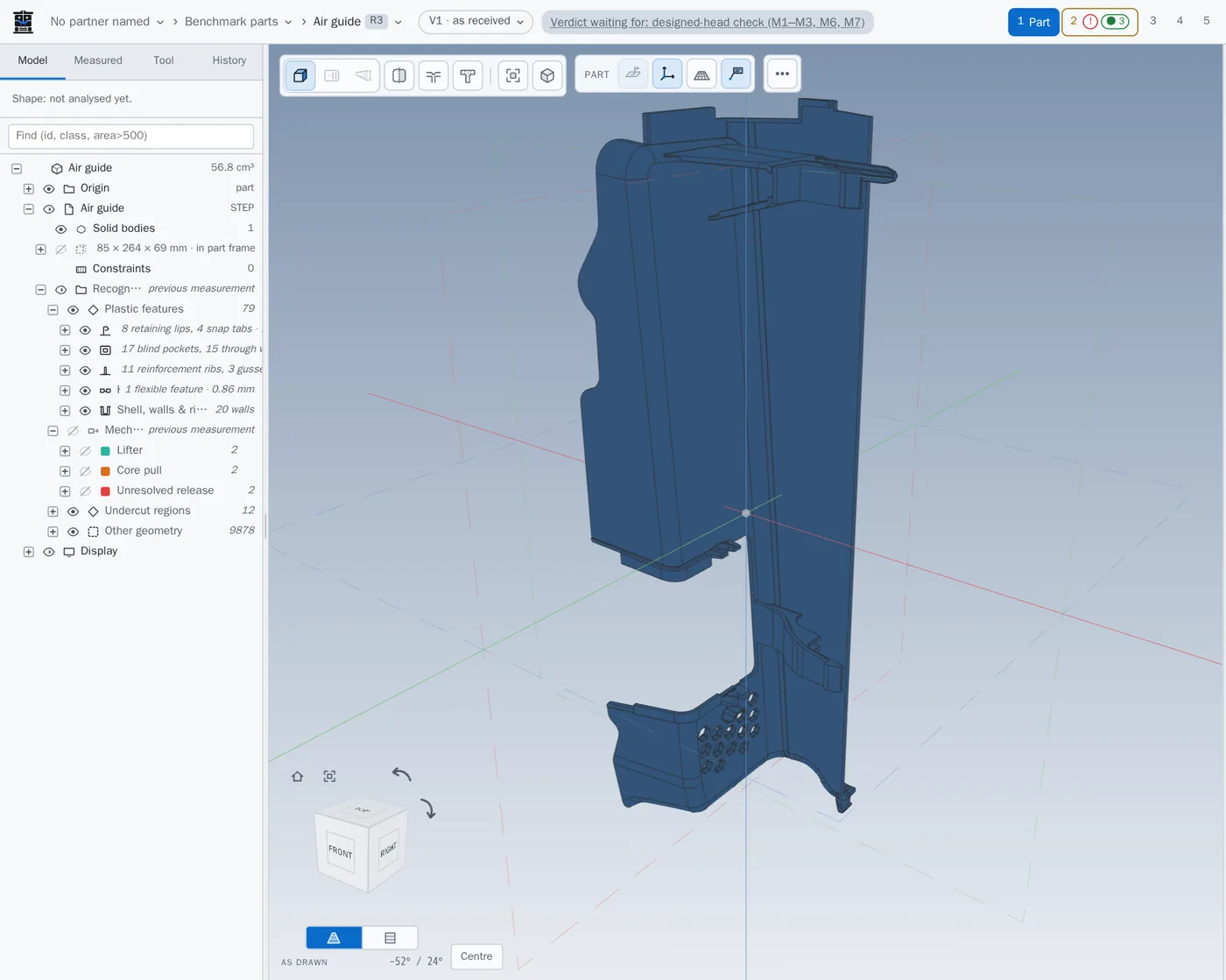Viewport: 1226px width, 980px height.
Task: Toggle the annotation flag icon
Action: tap(736, 74)
